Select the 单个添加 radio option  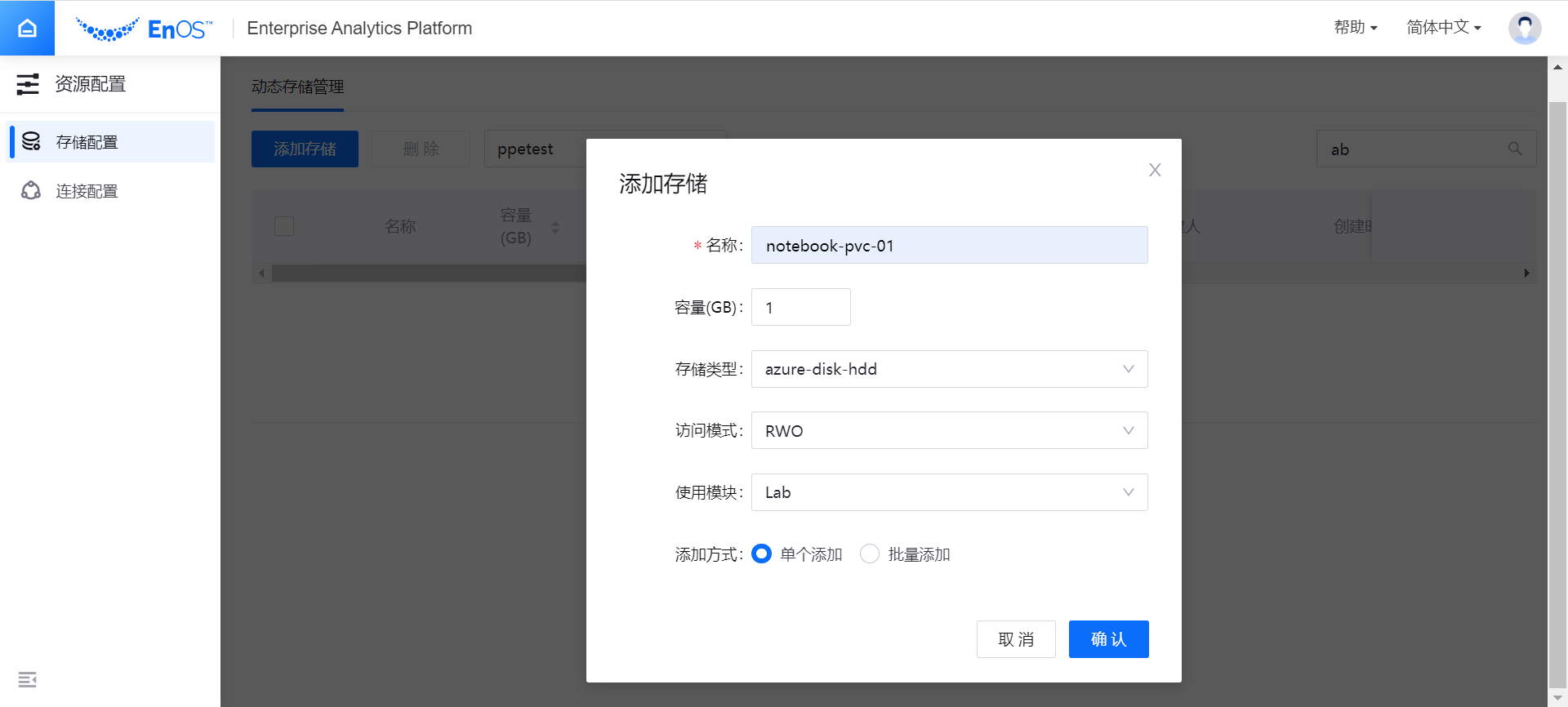click(761, 554)
